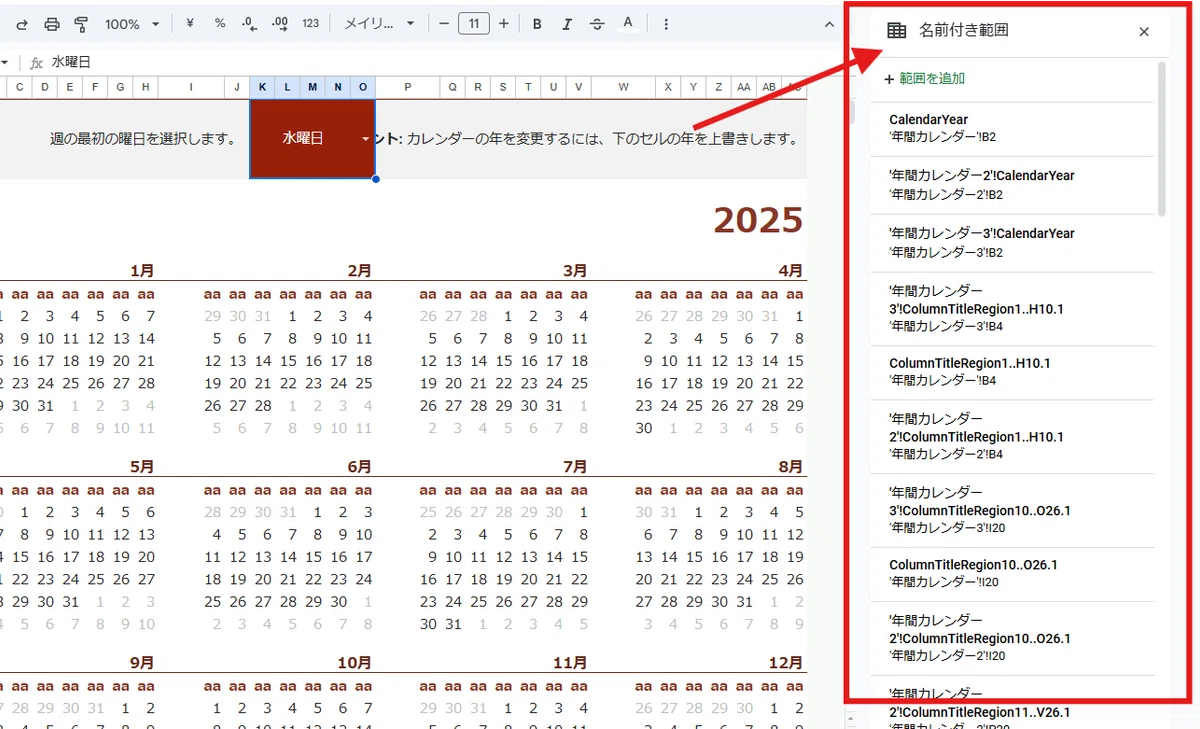Select the CalendarYear named range
The image size is (1200, 729).
[x=1012, y=128]
